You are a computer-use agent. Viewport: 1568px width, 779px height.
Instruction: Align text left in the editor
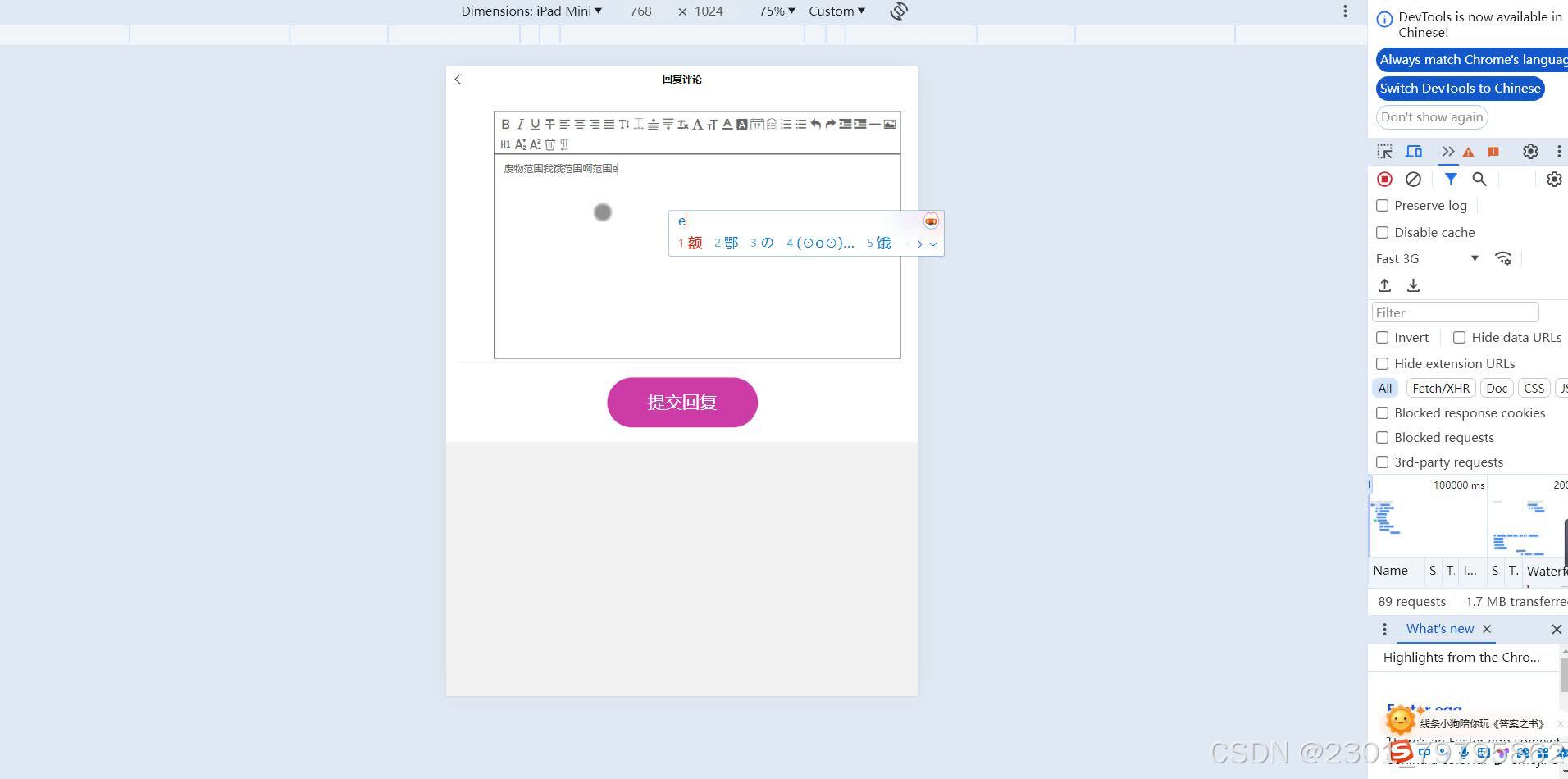click(564, 125)
